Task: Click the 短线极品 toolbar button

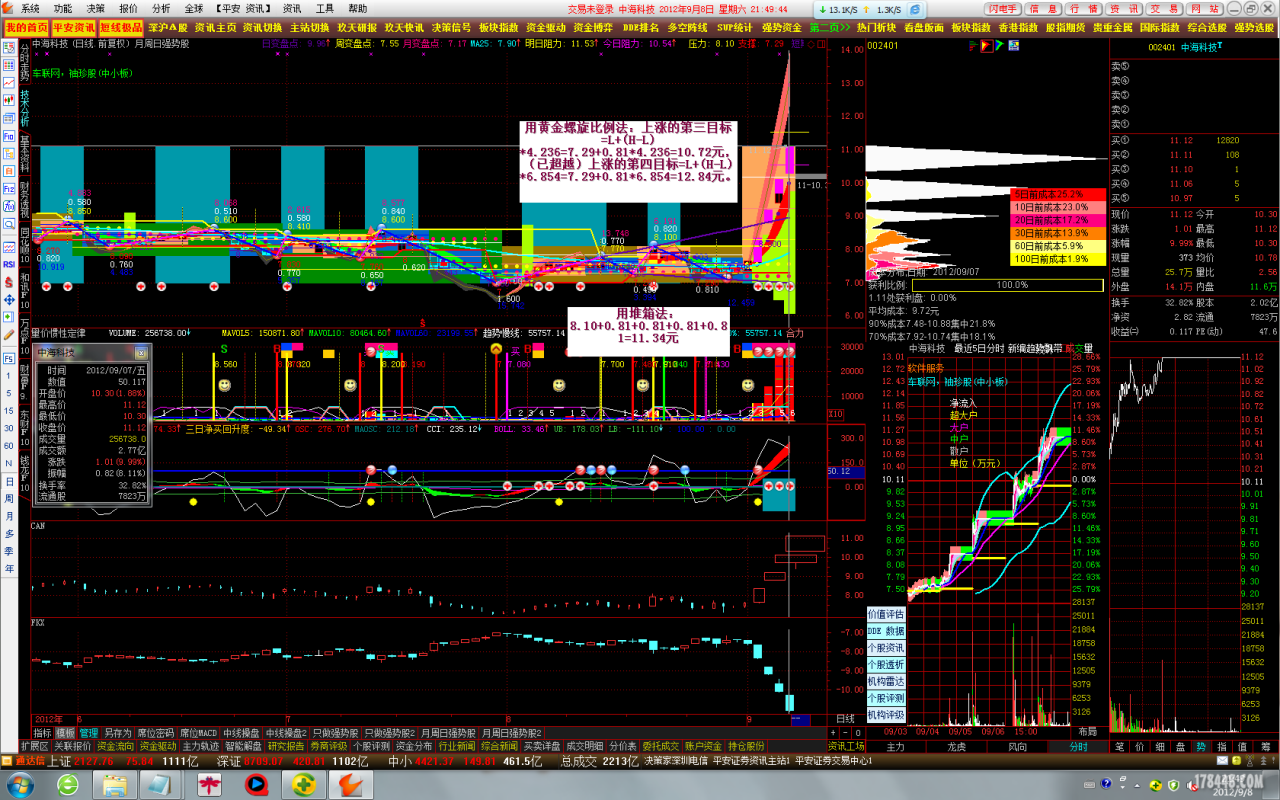Action: point(121,27)
